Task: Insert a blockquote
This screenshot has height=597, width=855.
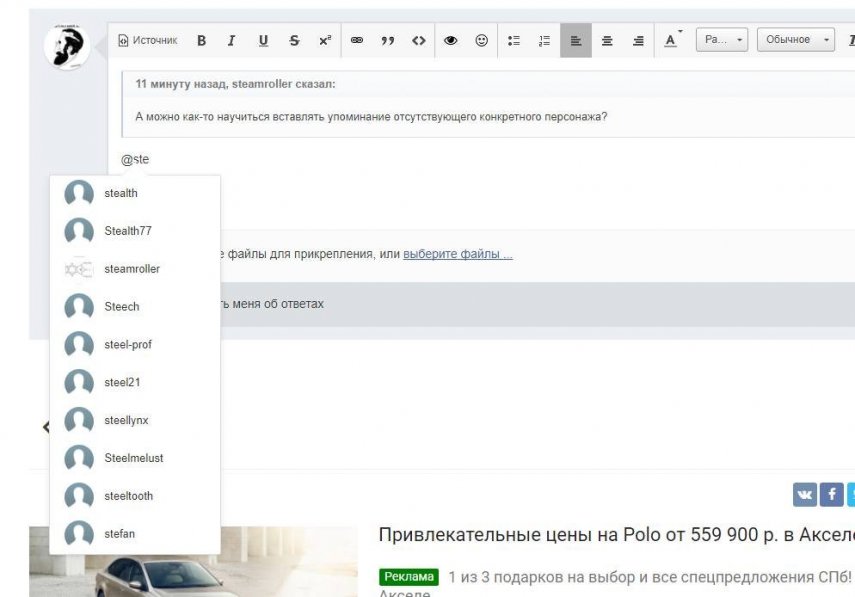Action: [388, 40]
